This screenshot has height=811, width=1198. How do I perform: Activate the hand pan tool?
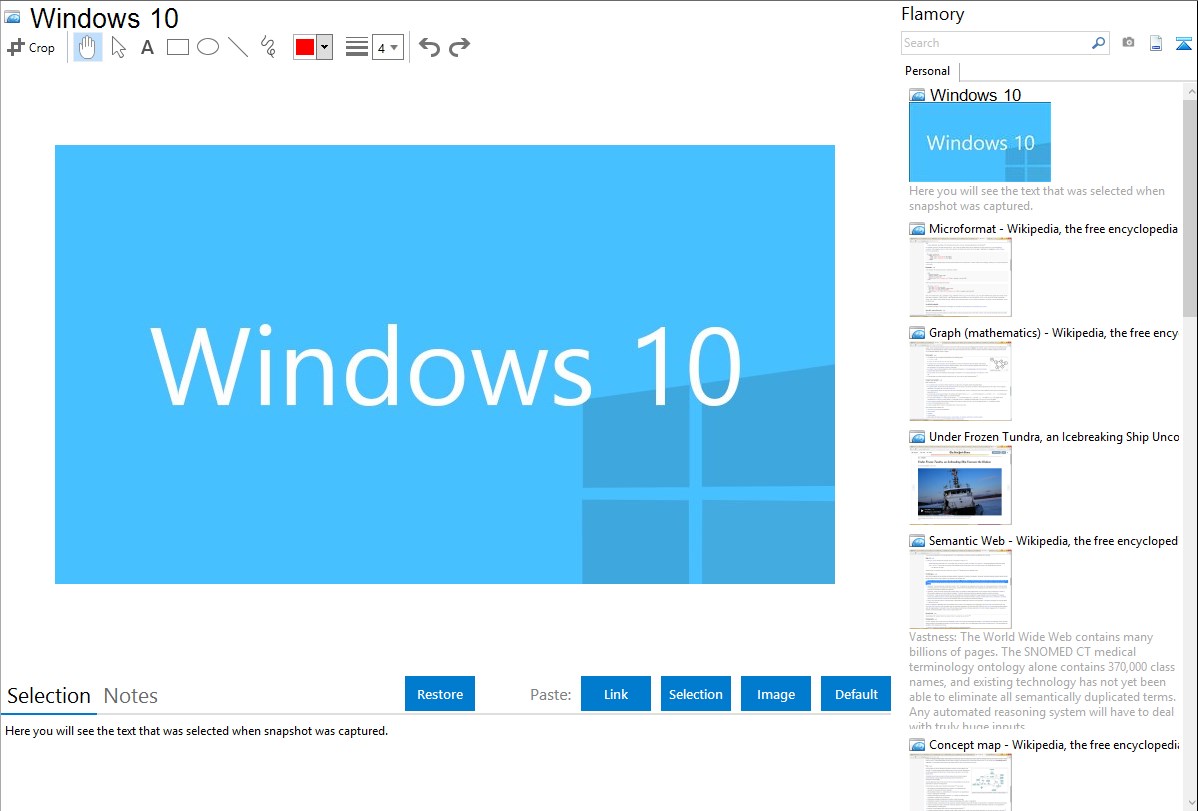(x=88, y=47)
